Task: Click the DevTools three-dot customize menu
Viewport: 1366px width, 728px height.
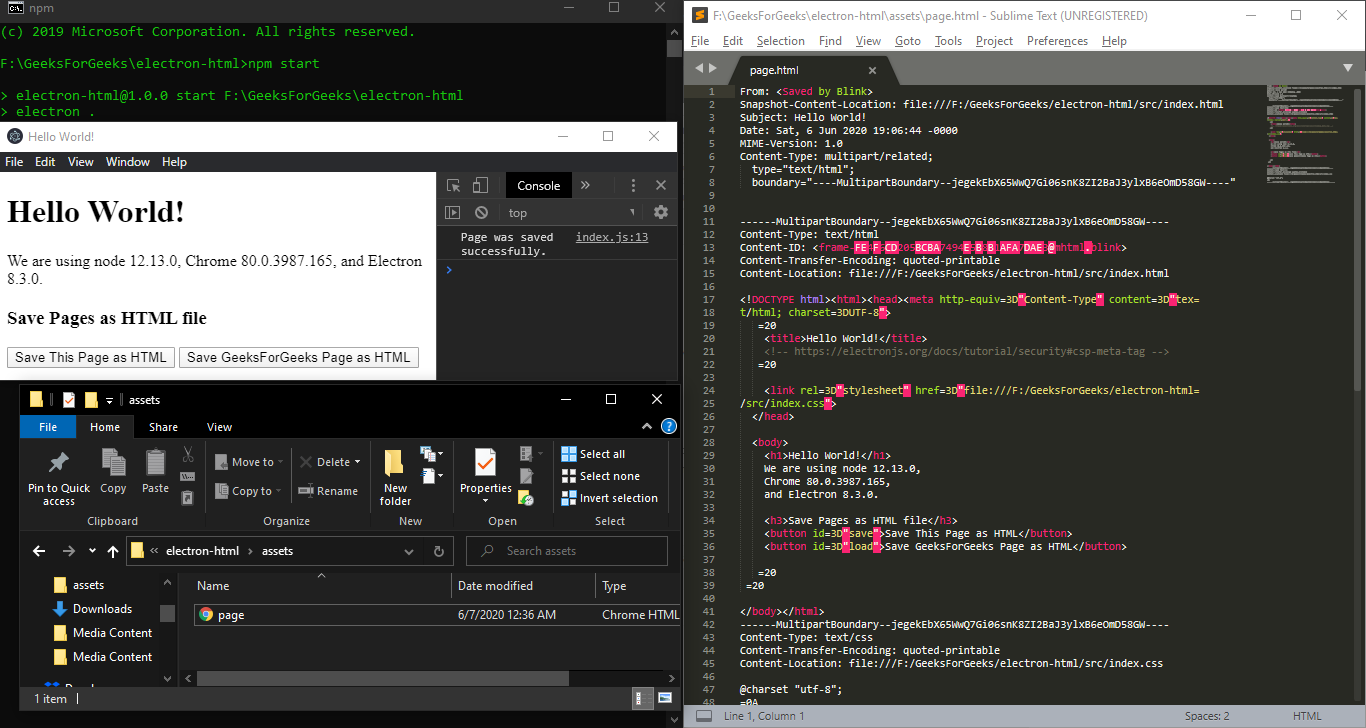Action: click(633, 186)
